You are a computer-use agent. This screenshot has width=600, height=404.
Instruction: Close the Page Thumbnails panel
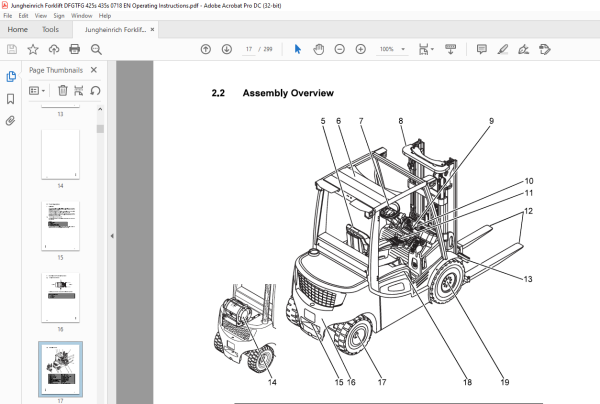[x=94, y=70]
